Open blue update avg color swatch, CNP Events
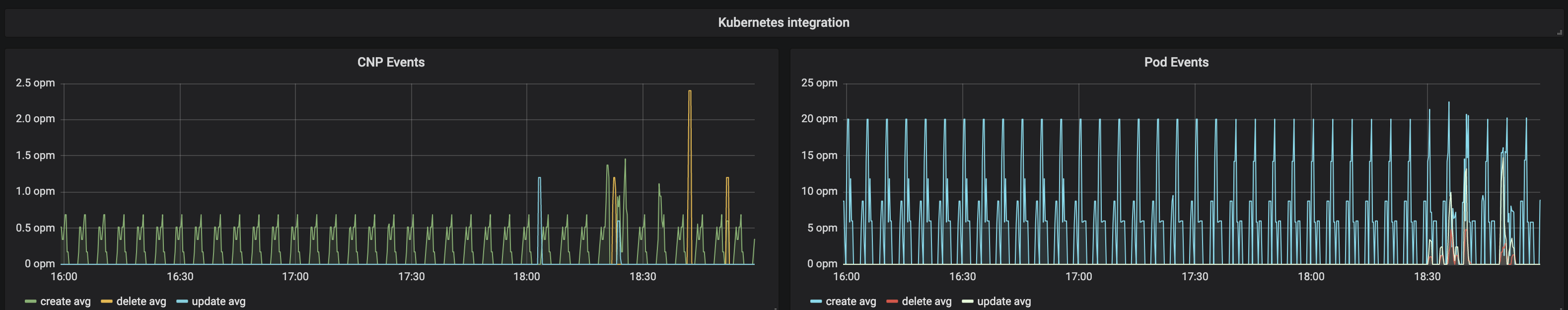1568x310 pixels. point(182,302)
